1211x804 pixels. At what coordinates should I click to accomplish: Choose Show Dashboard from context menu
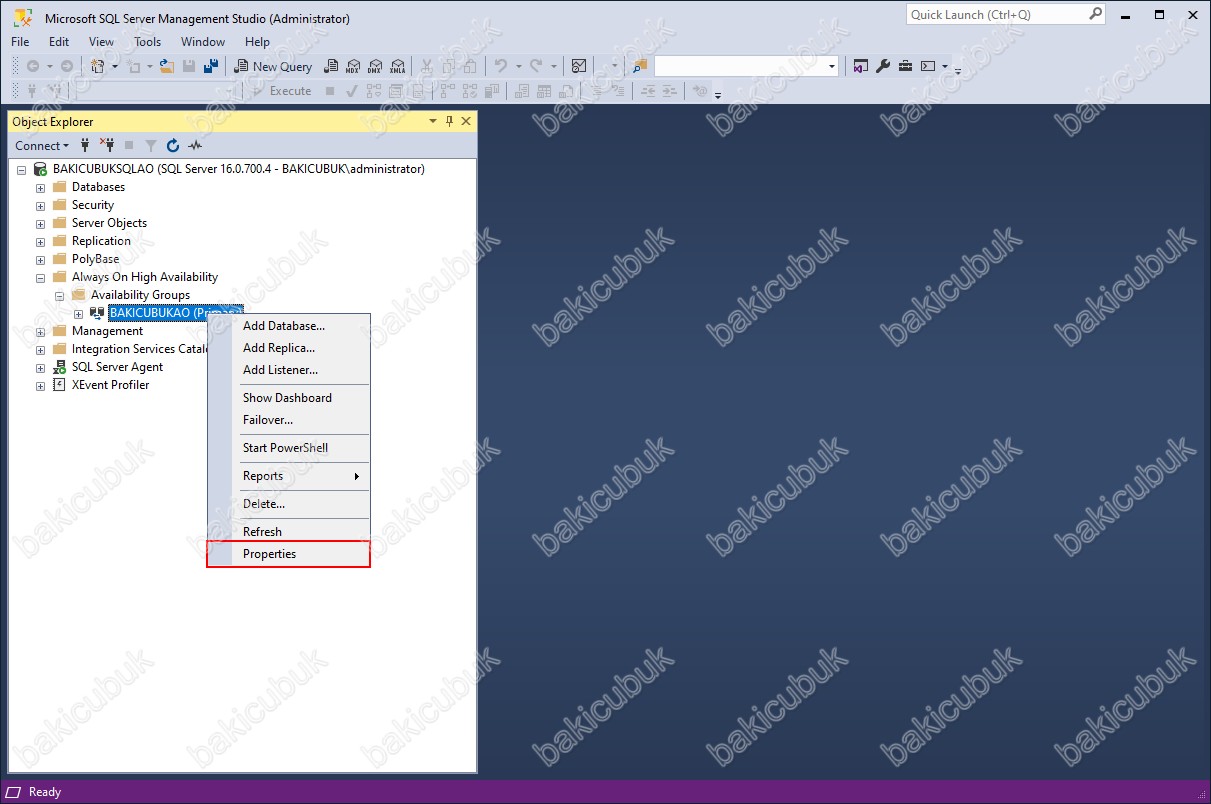pyautogui.click(x=288, y=398)
